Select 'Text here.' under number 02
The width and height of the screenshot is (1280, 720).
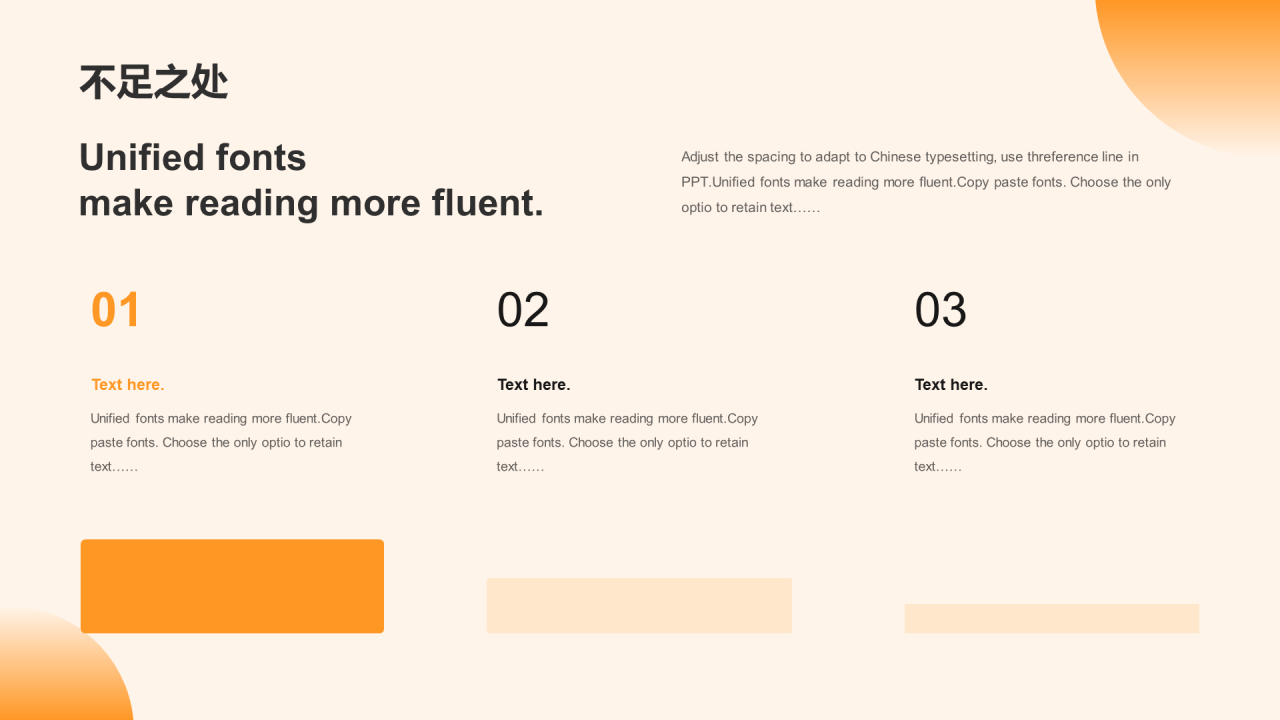534,385
